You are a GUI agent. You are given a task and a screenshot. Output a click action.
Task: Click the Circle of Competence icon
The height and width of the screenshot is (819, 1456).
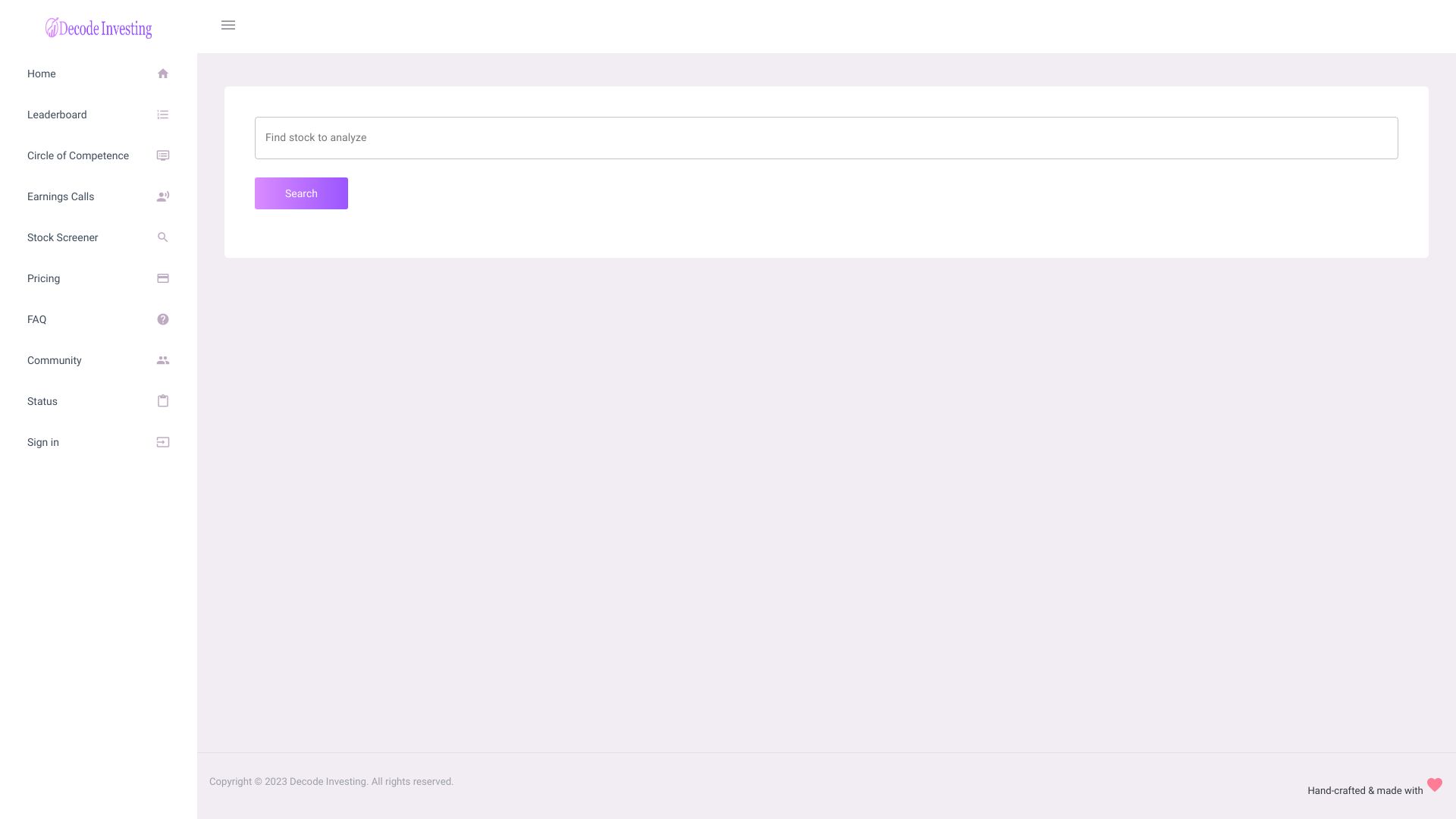163,155
